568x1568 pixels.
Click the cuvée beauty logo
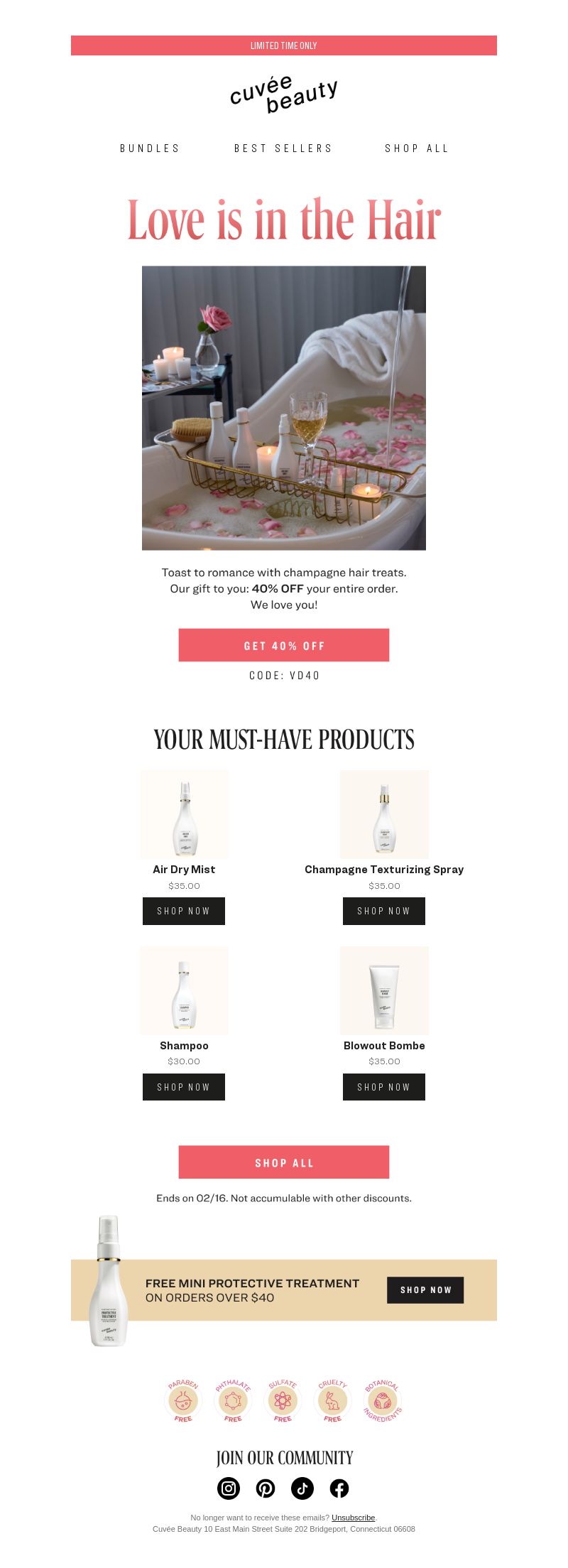click(x=284, y=94)
